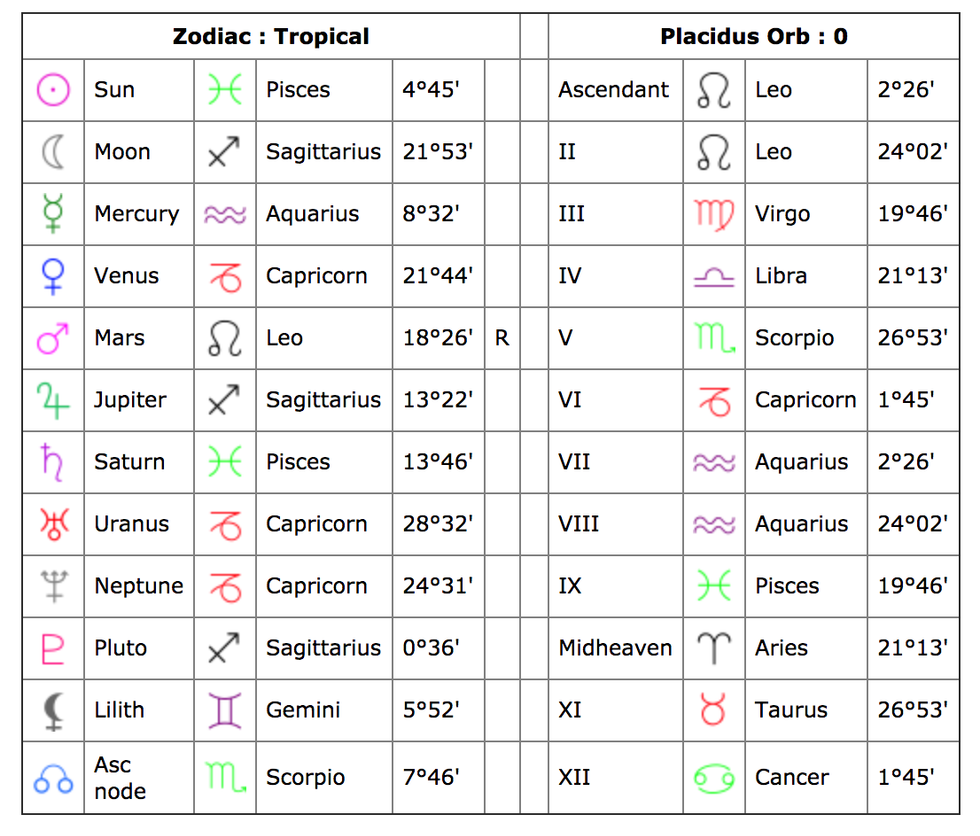Click the Neptune trident icon
Image resolution: width=980 pixels, height=836 pixels.
click(x=53, y=586)
